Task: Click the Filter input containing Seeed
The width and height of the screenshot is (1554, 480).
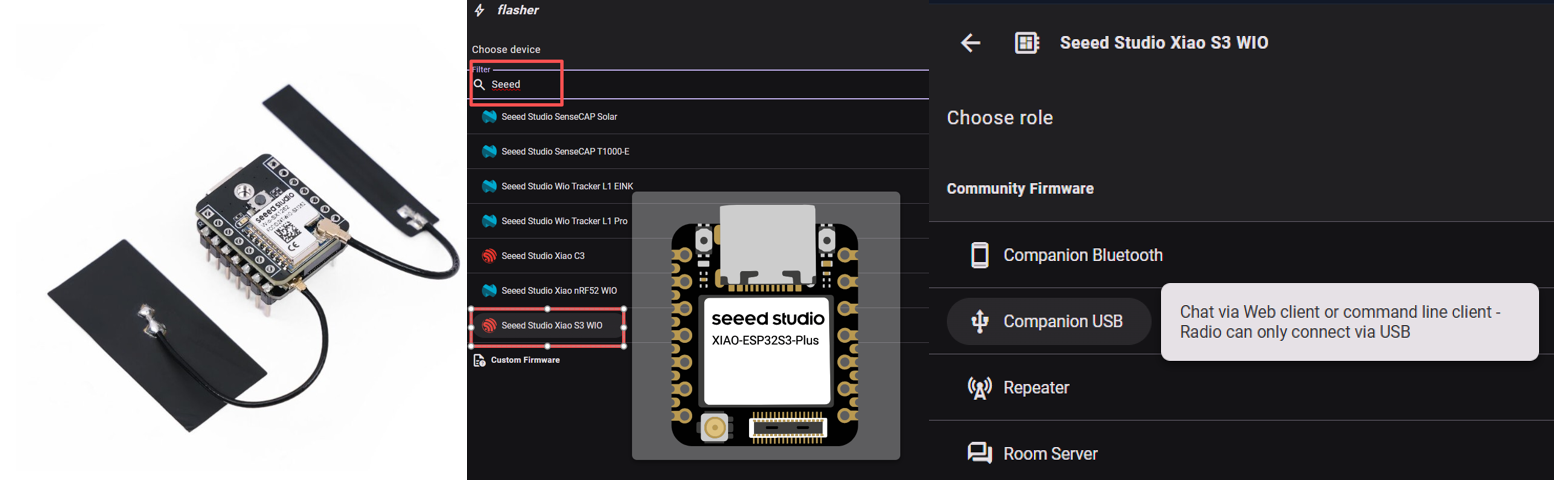Action: [x=700, y=85]
